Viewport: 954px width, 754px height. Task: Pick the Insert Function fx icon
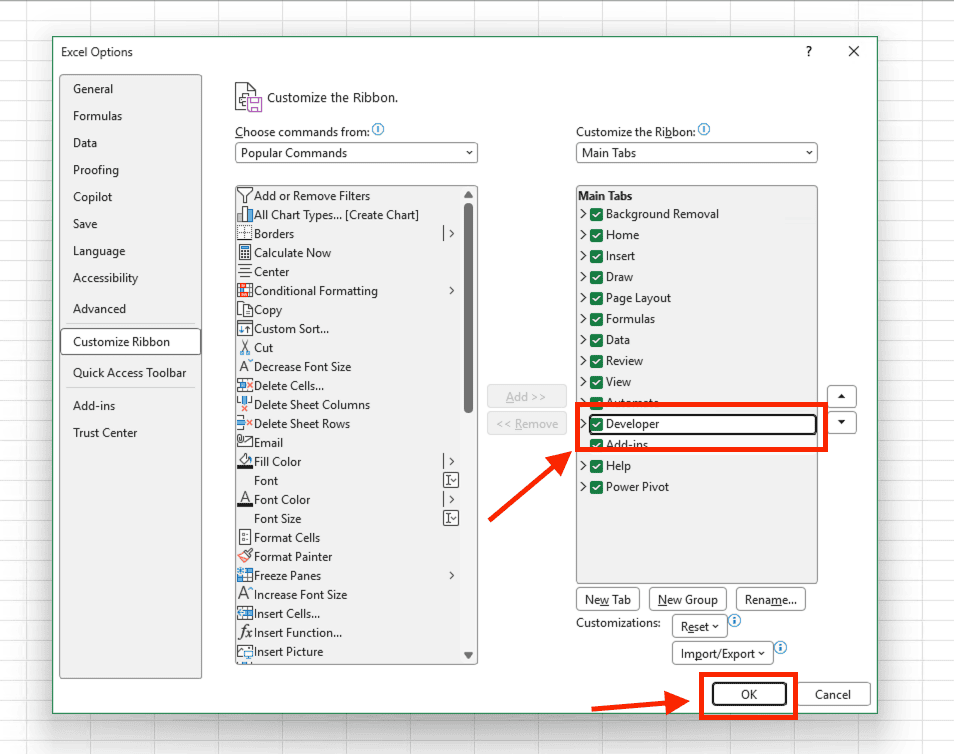pyautogui.click(x=245, y=632)
